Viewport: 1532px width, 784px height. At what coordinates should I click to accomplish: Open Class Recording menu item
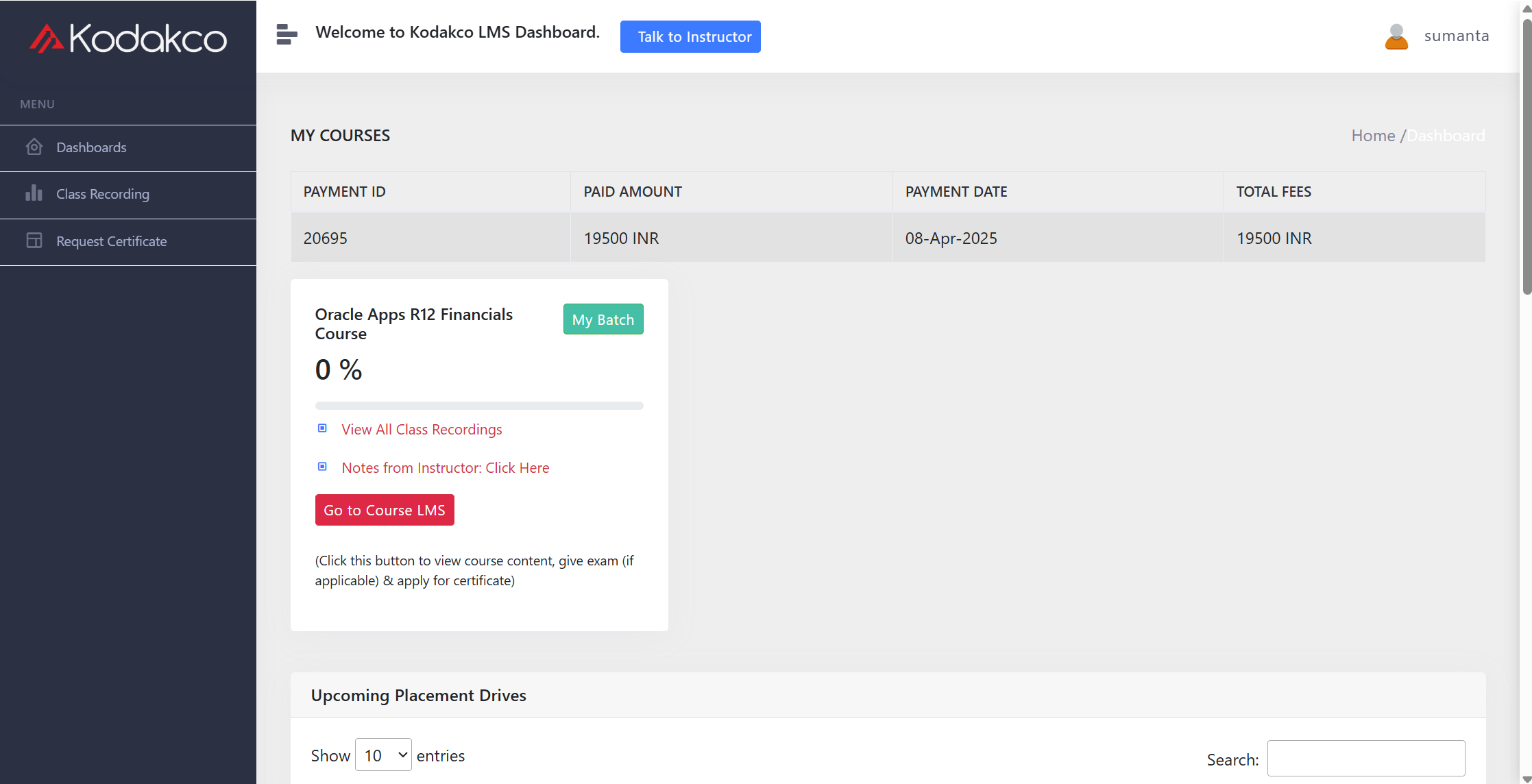[x=103, y=194]
